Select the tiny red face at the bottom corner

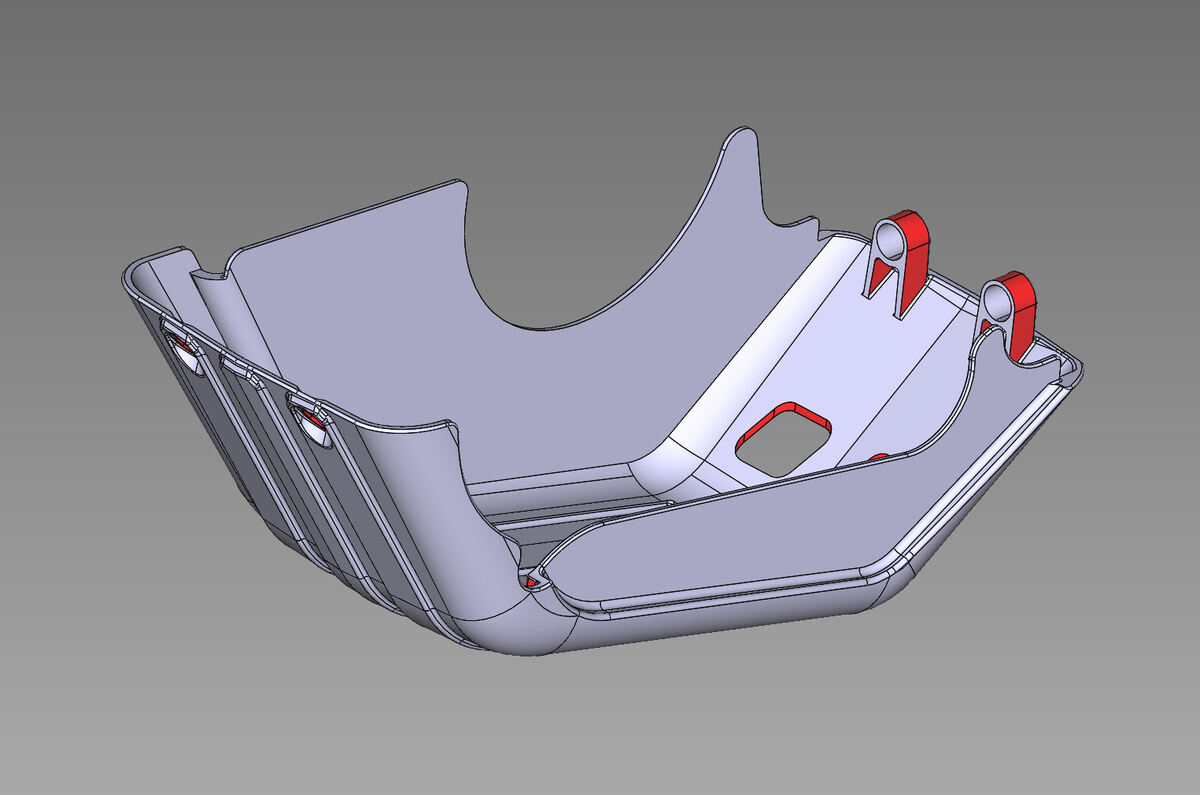(530, 579)
